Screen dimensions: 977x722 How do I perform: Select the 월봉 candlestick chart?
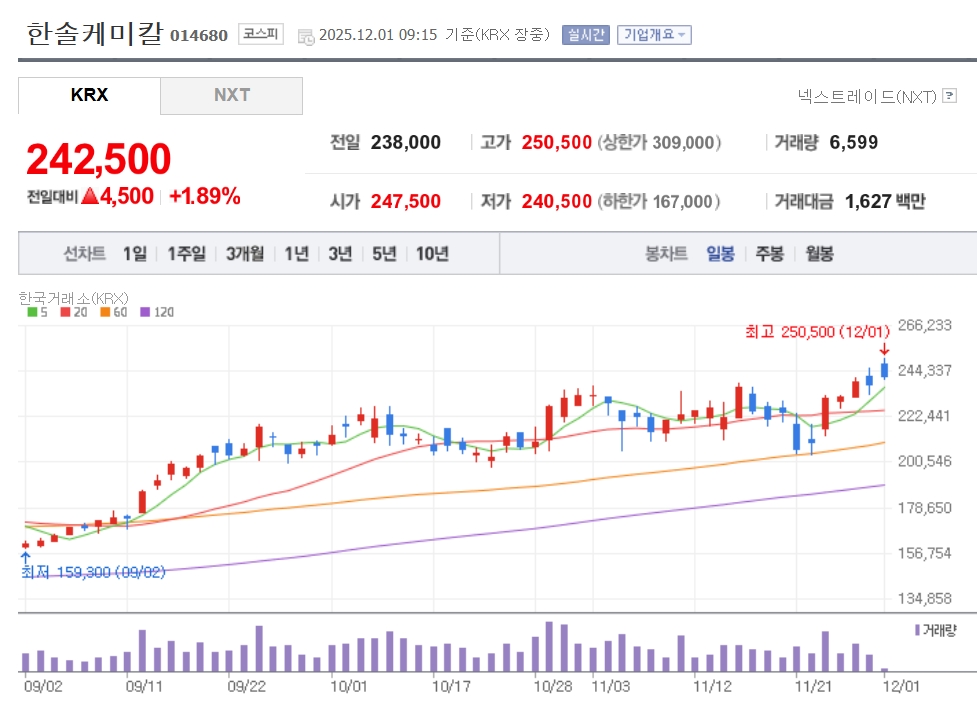(819, 254)
